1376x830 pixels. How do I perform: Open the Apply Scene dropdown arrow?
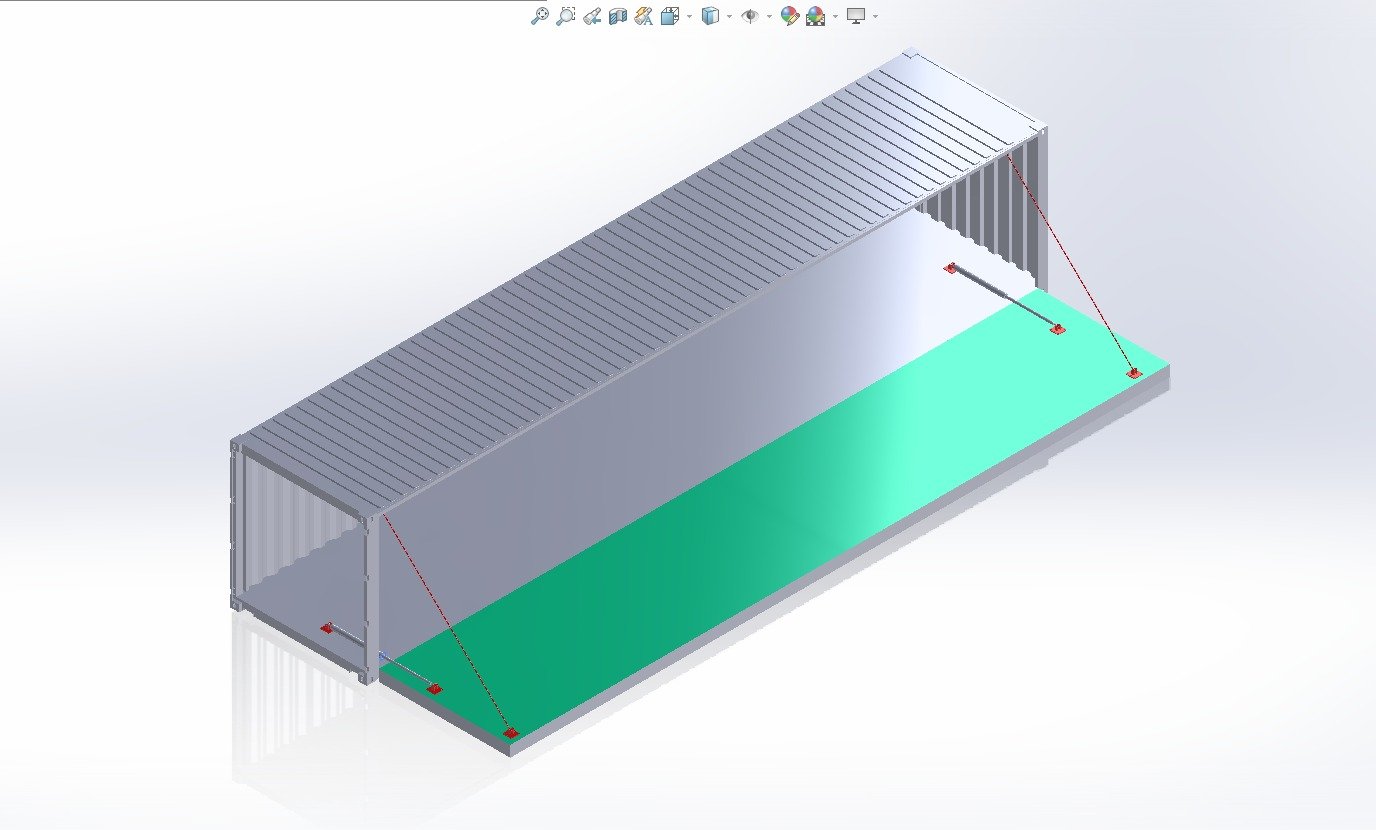pyautogui.click(x=834, y=16)
